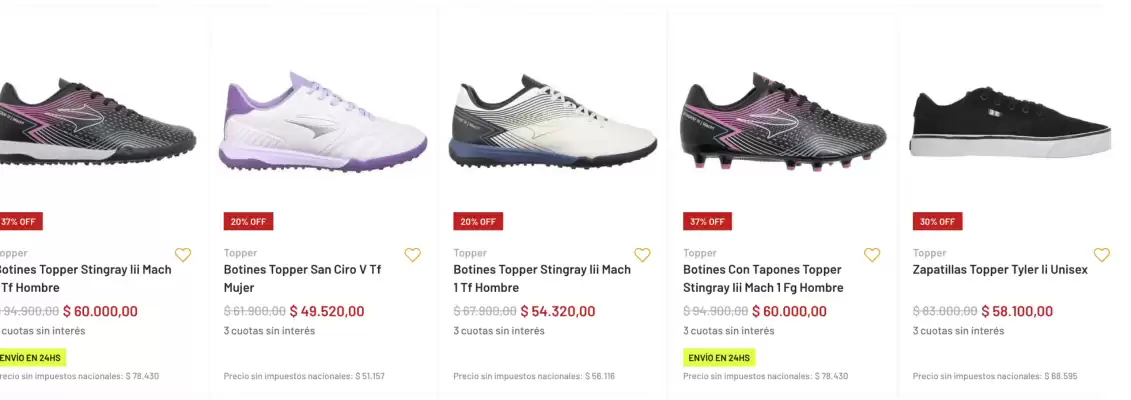This screenshot has height=400, width=1131.
Task: Go to the Zapatillas Topper Tyler Ii Unisex title
Action: click(999, 269)
